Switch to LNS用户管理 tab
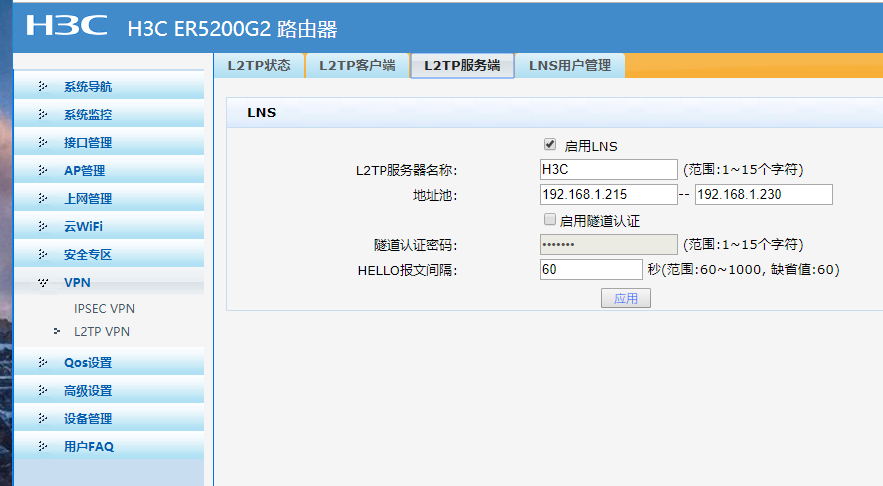The height and width of the screenshot is (486, 883). pos(570,65)
